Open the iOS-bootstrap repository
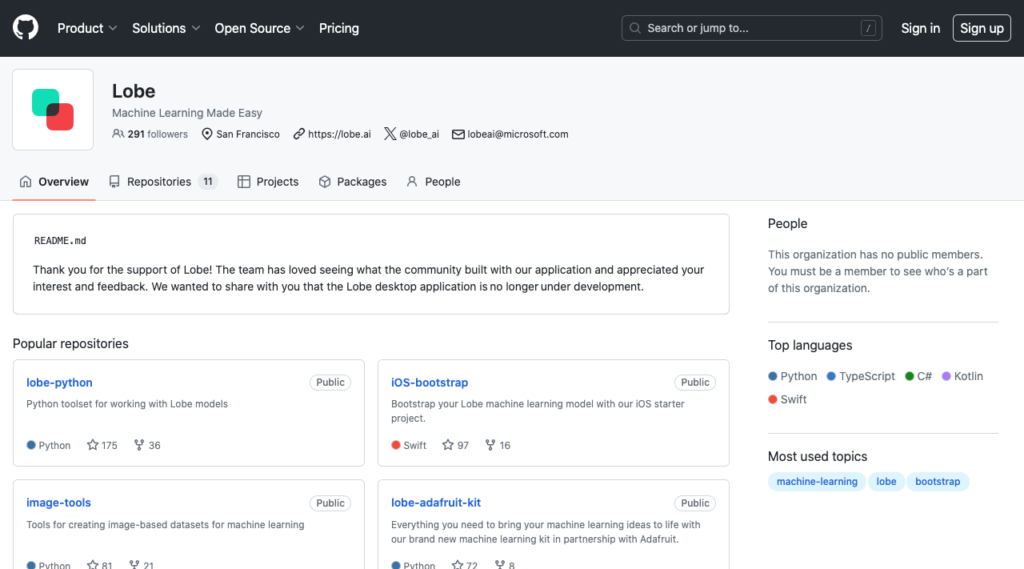This screenshot has height=569, width=1024. coord(429,382)
